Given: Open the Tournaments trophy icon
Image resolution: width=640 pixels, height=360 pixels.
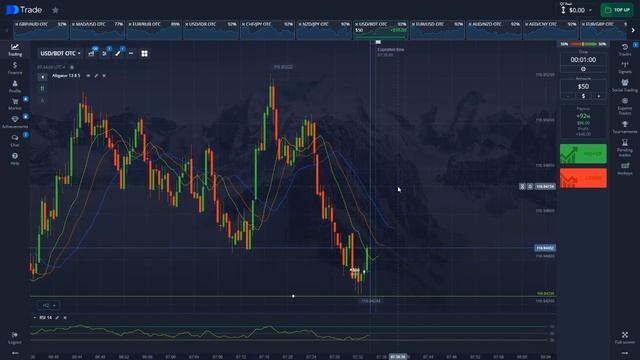Looking at the screenshot, I should click(x=624, y=127).
